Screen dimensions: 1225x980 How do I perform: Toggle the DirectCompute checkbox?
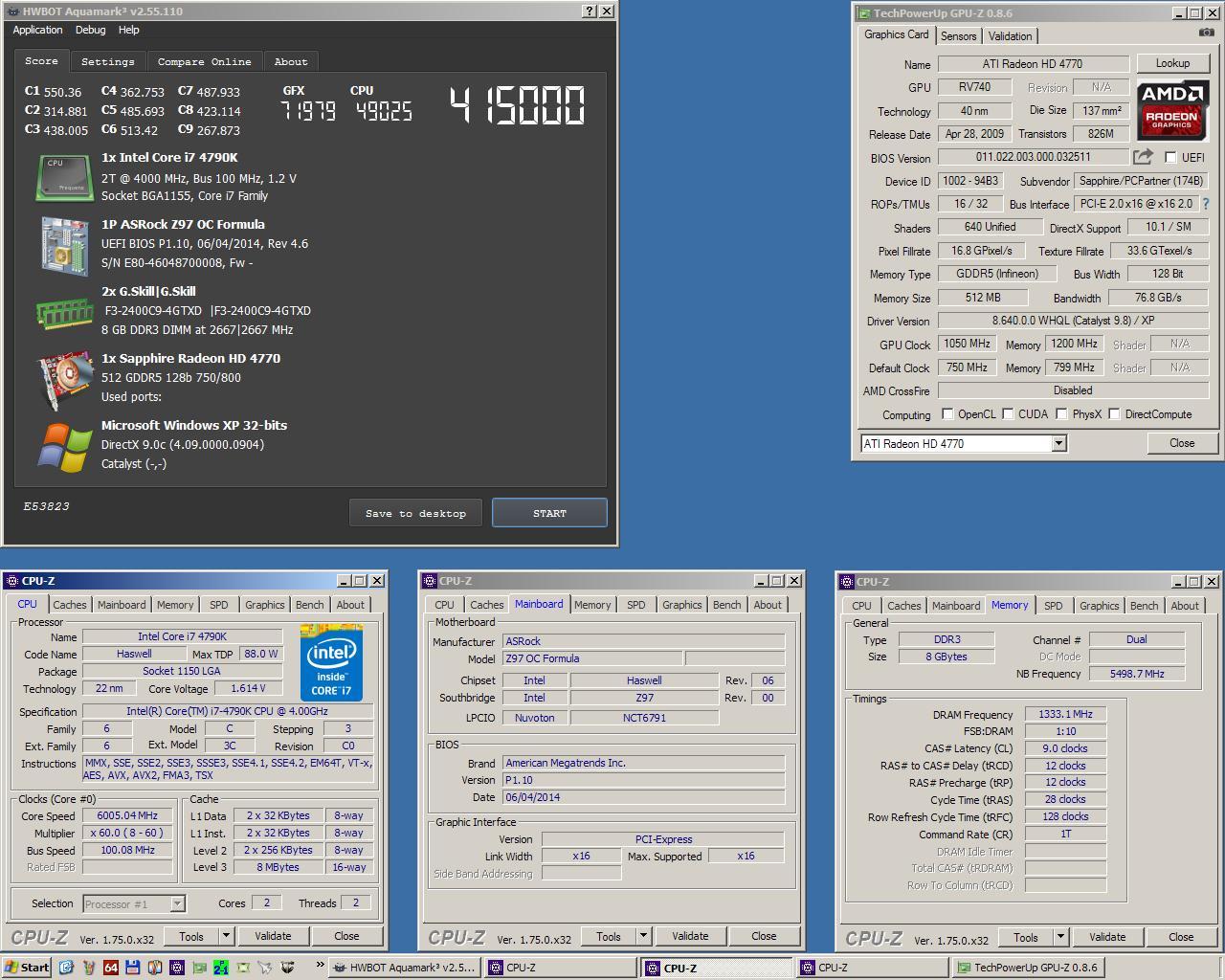tap(1114, 414)
